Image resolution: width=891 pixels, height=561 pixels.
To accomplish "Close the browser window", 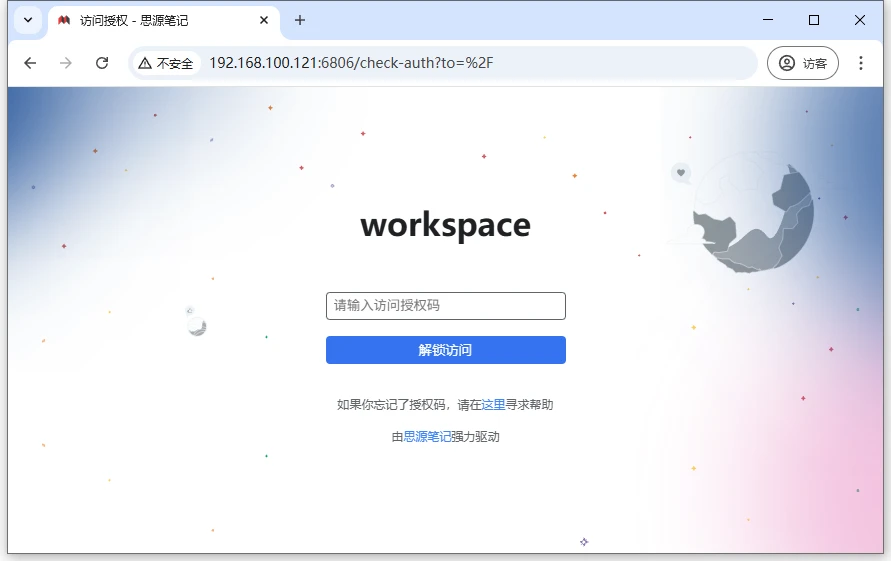I will [x=860, y=20].
